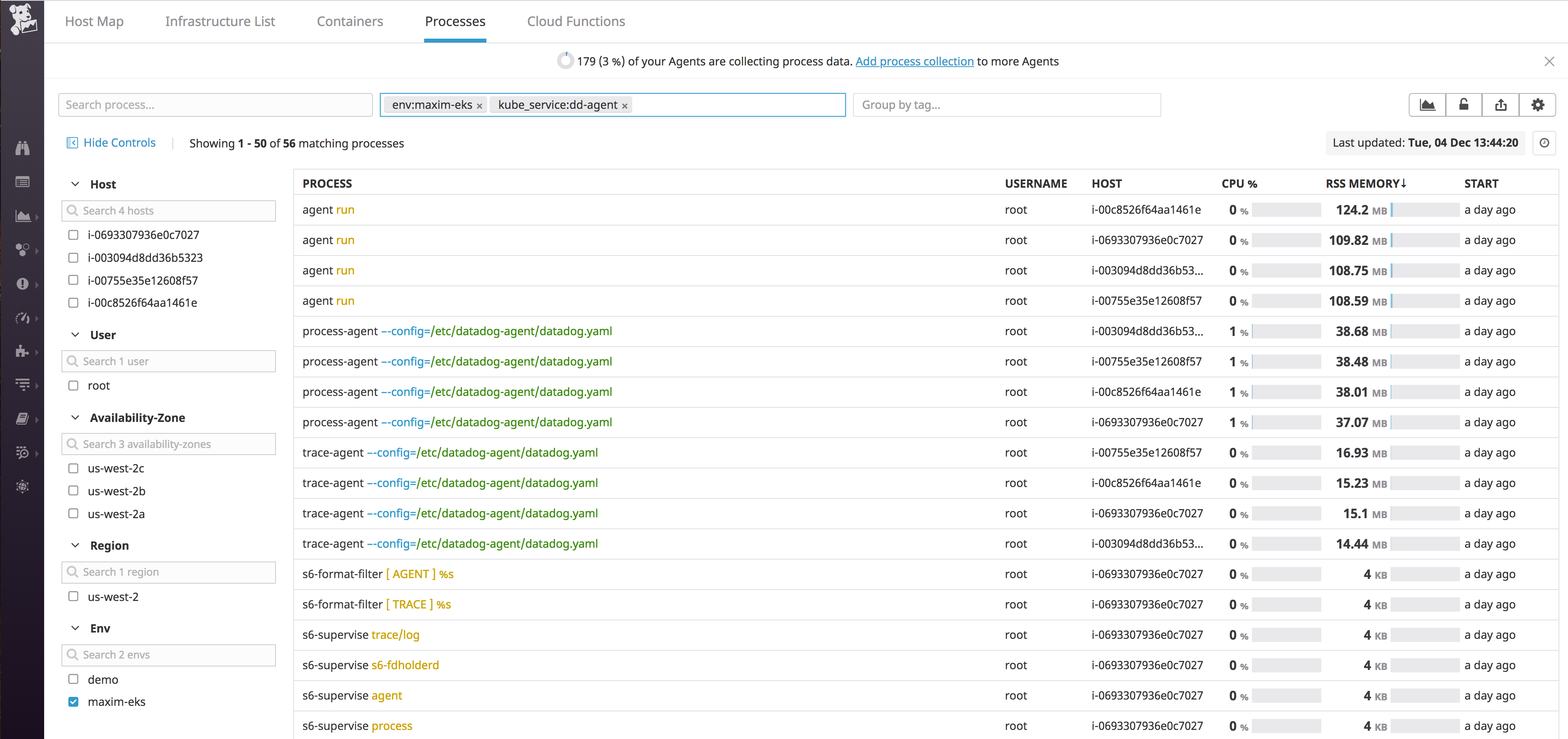Screen dimensions: 1568x739
Task: Open the Dashboards icon in sidebar
Action: point(22,216)
